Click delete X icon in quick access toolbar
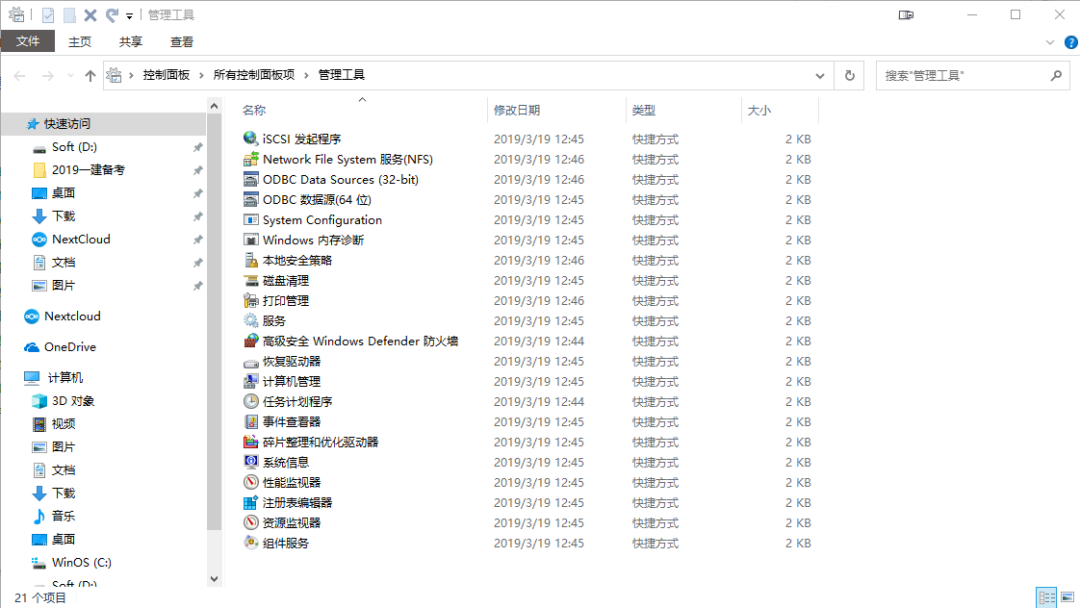The width and height of the screenshot is (1080, 608). tap(90, 15)
